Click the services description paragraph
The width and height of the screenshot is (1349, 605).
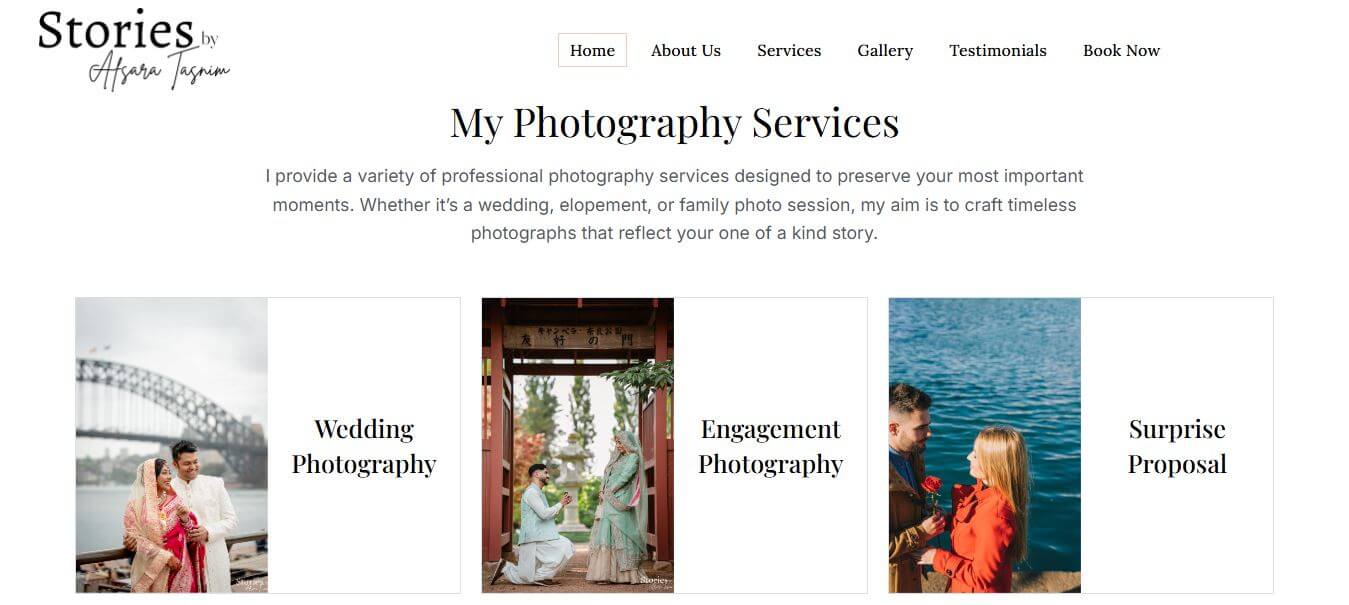674,205
